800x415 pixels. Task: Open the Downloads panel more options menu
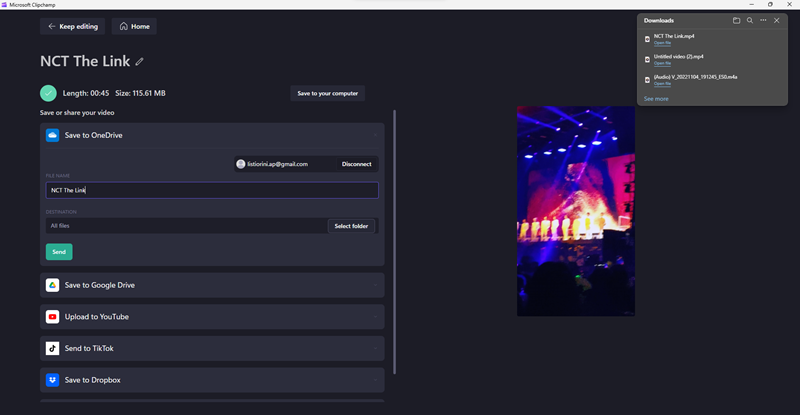[763, 20]
